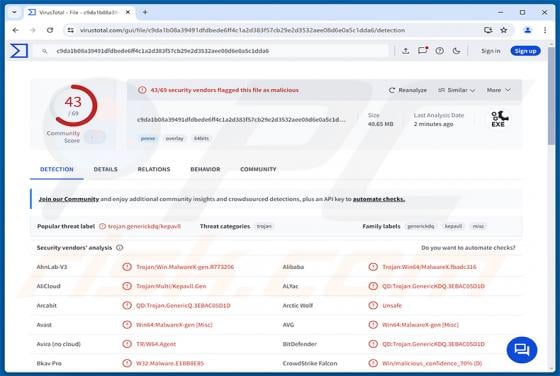
Task: Click the EXE file type icon
Action: [x=499, y=119]
